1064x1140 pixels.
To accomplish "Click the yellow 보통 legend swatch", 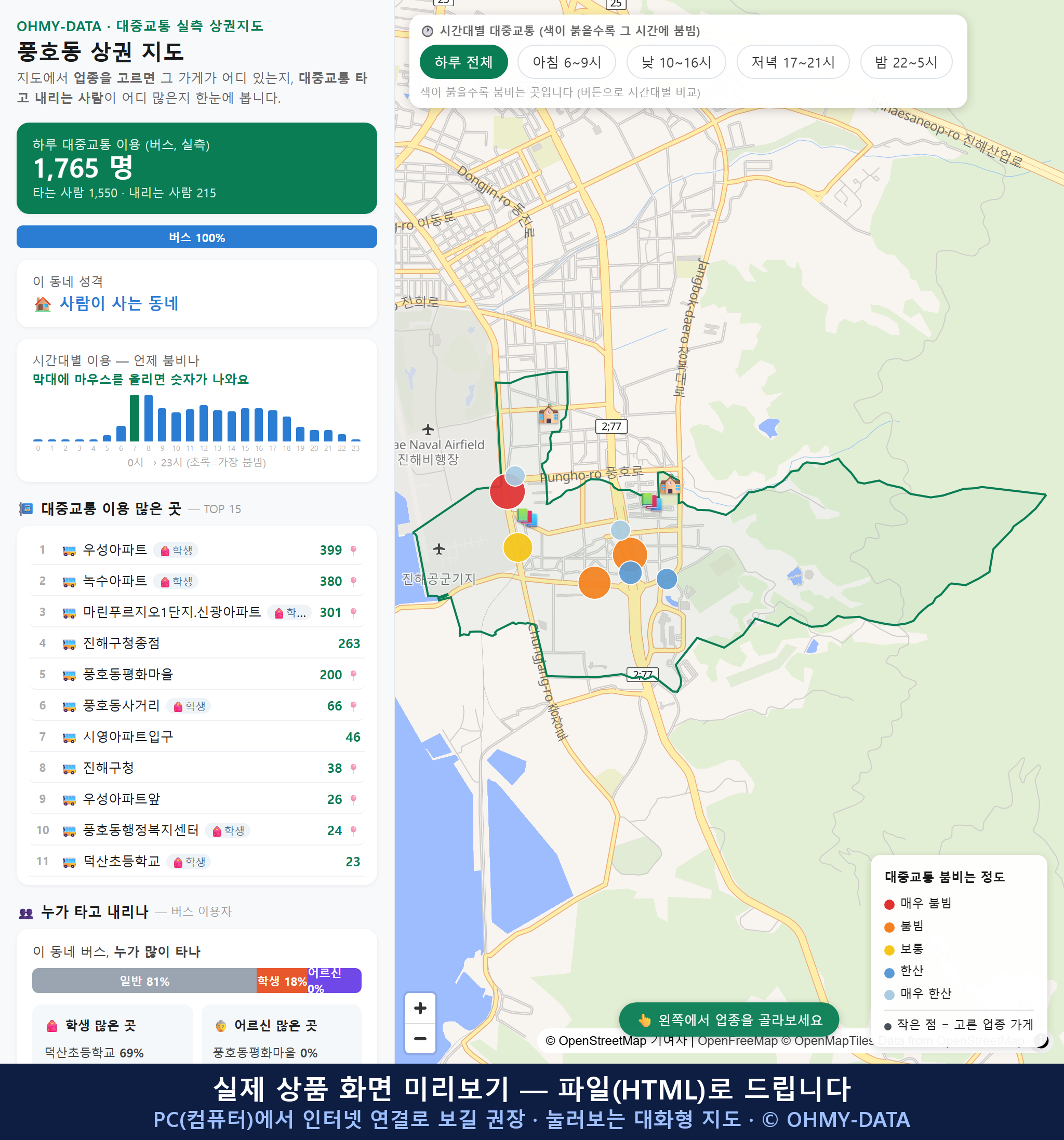I will pos(889,950).
